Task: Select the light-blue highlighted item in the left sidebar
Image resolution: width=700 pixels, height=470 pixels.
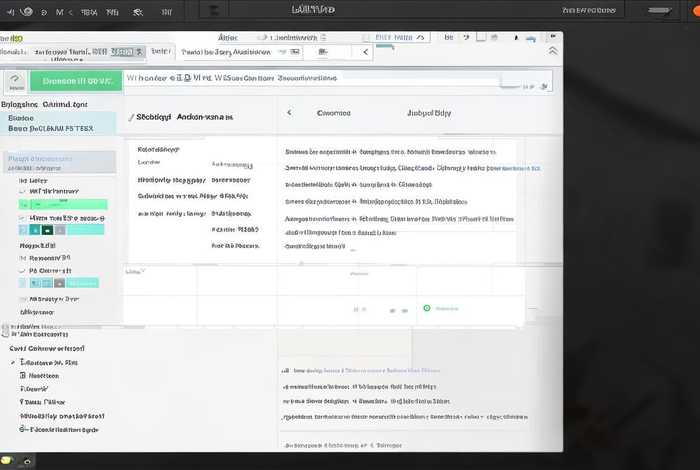Action: pyautogui.click(x=58, y=123)
